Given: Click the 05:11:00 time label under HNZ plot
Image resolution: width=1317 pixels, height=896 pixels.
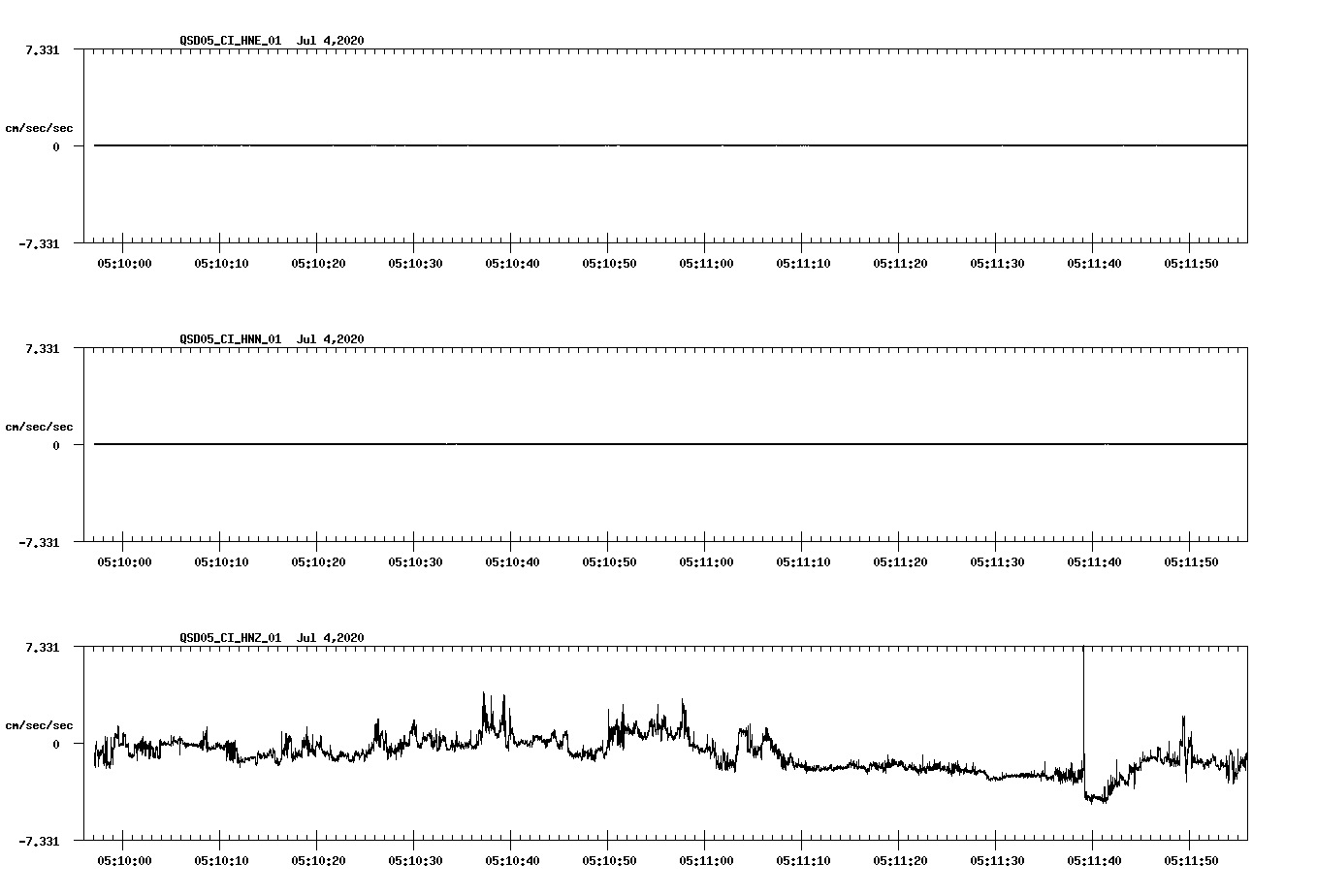Looking at the screenshot, I should pyautogui.click(x=706, y=860).
